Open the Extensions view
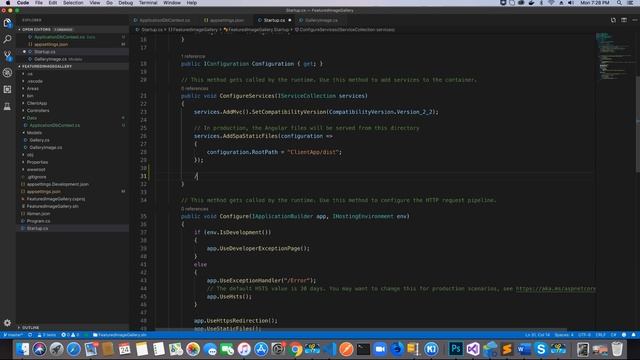 [7, 89]
